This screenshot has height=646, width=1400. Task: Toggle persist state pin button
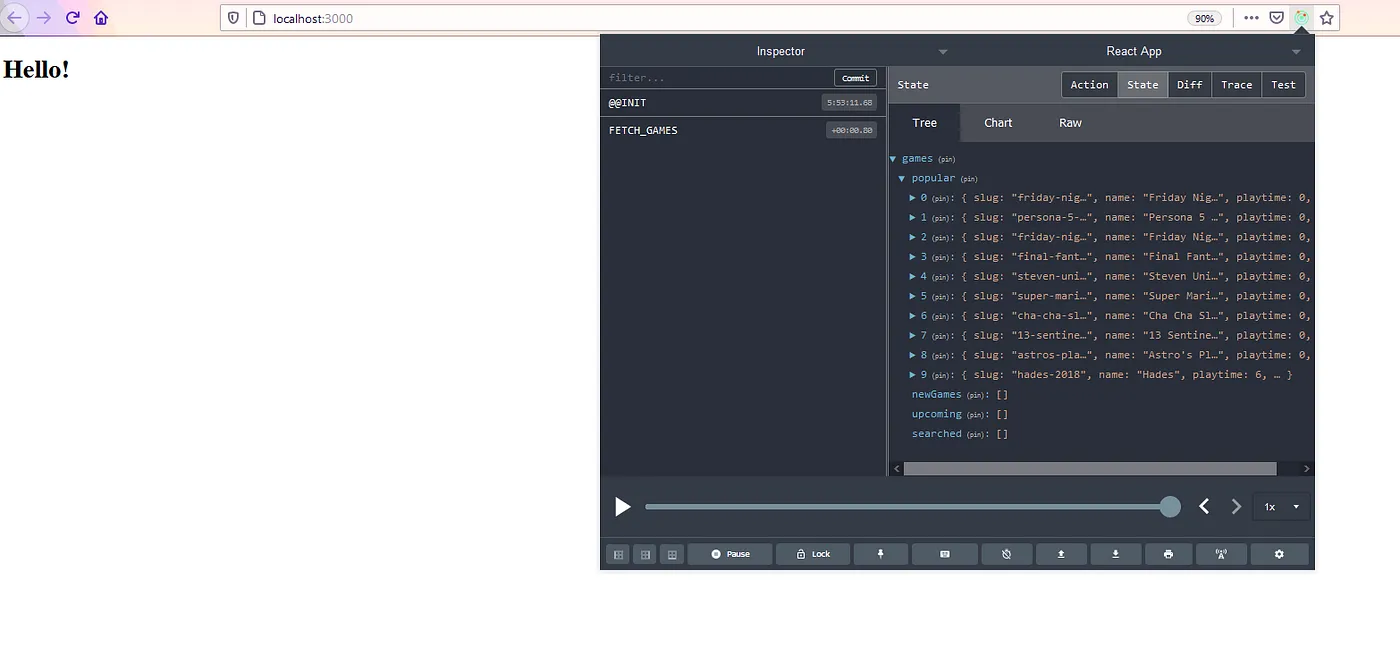click(x=881, y=554)
